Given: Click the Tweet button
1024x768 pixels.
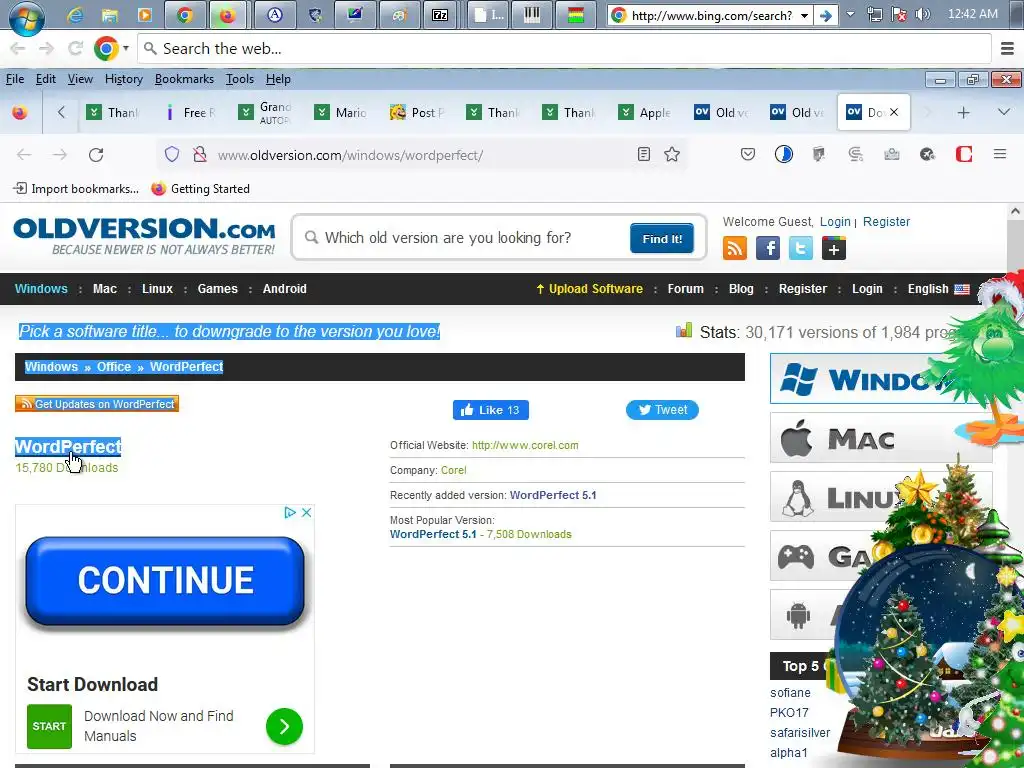Looking at the screenshot, I should click(662, 410).
